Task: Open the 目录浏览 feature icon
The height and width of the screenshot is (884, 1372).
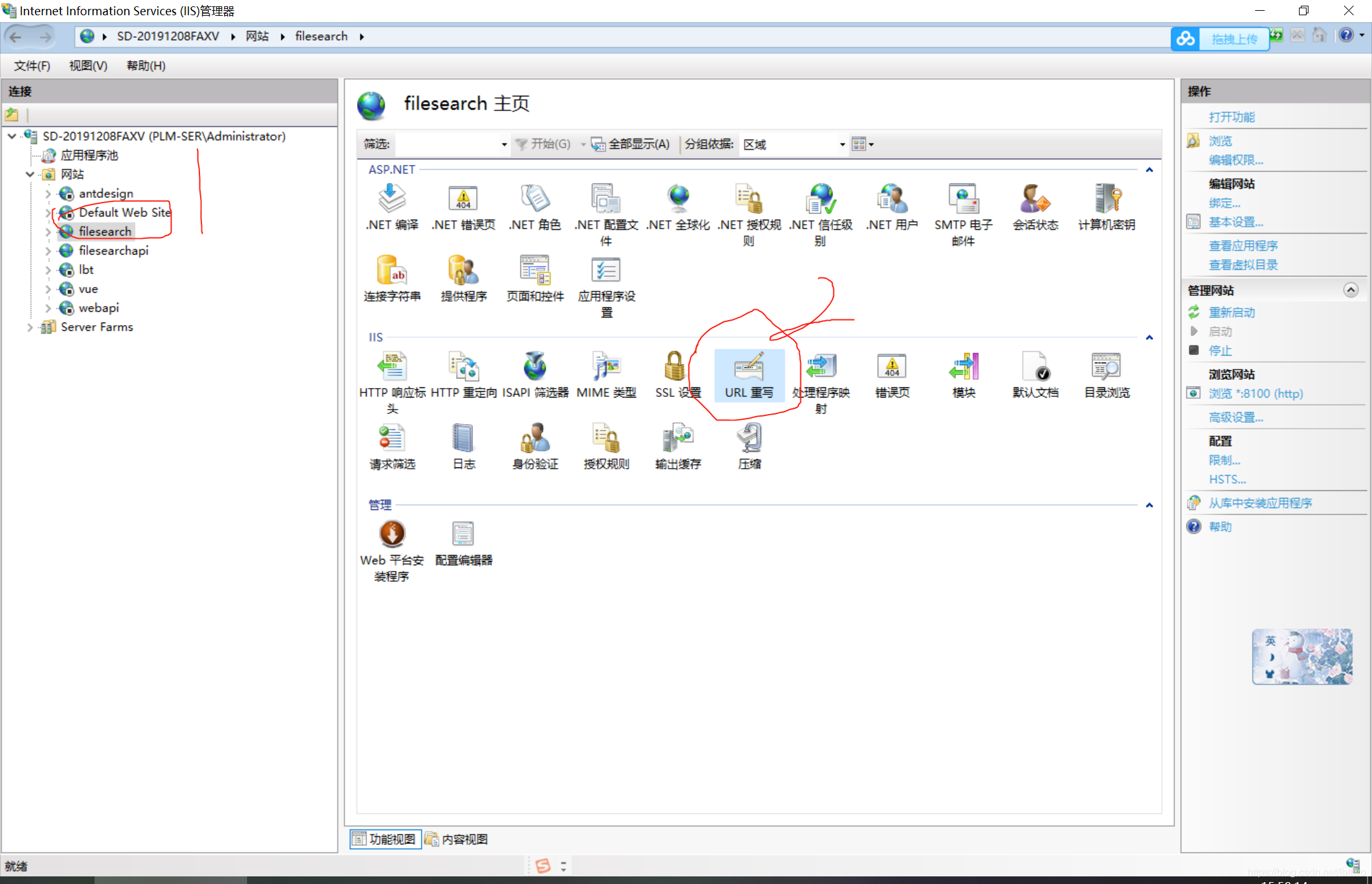Action: (1106, 375)
